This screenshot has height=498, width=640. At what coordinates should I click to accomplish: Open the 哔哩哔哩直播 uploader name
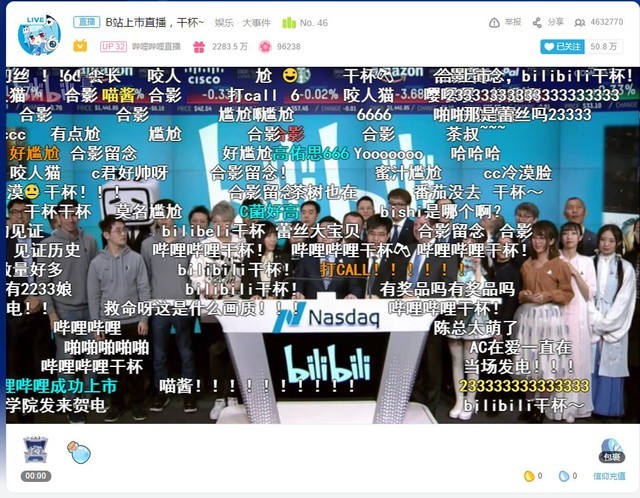click(x=156, y=47)
